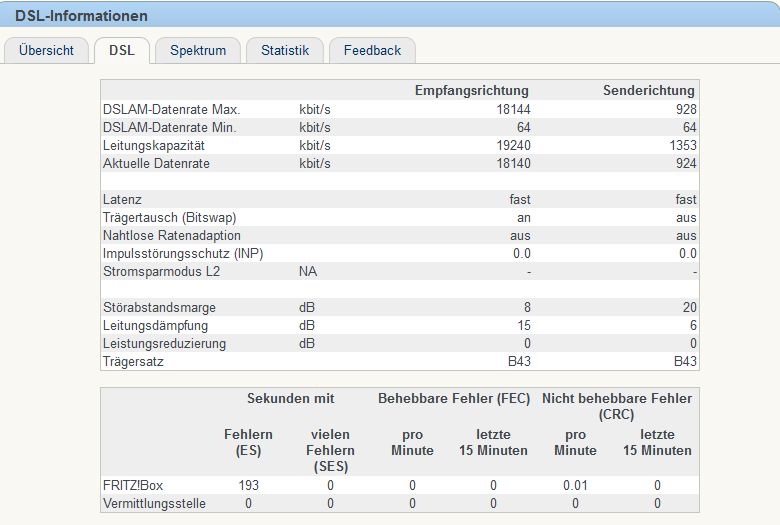This screenshot has height=525, width=780.
Task: Click the FRITZ!Box row label
Action: [x=133, y=486]
